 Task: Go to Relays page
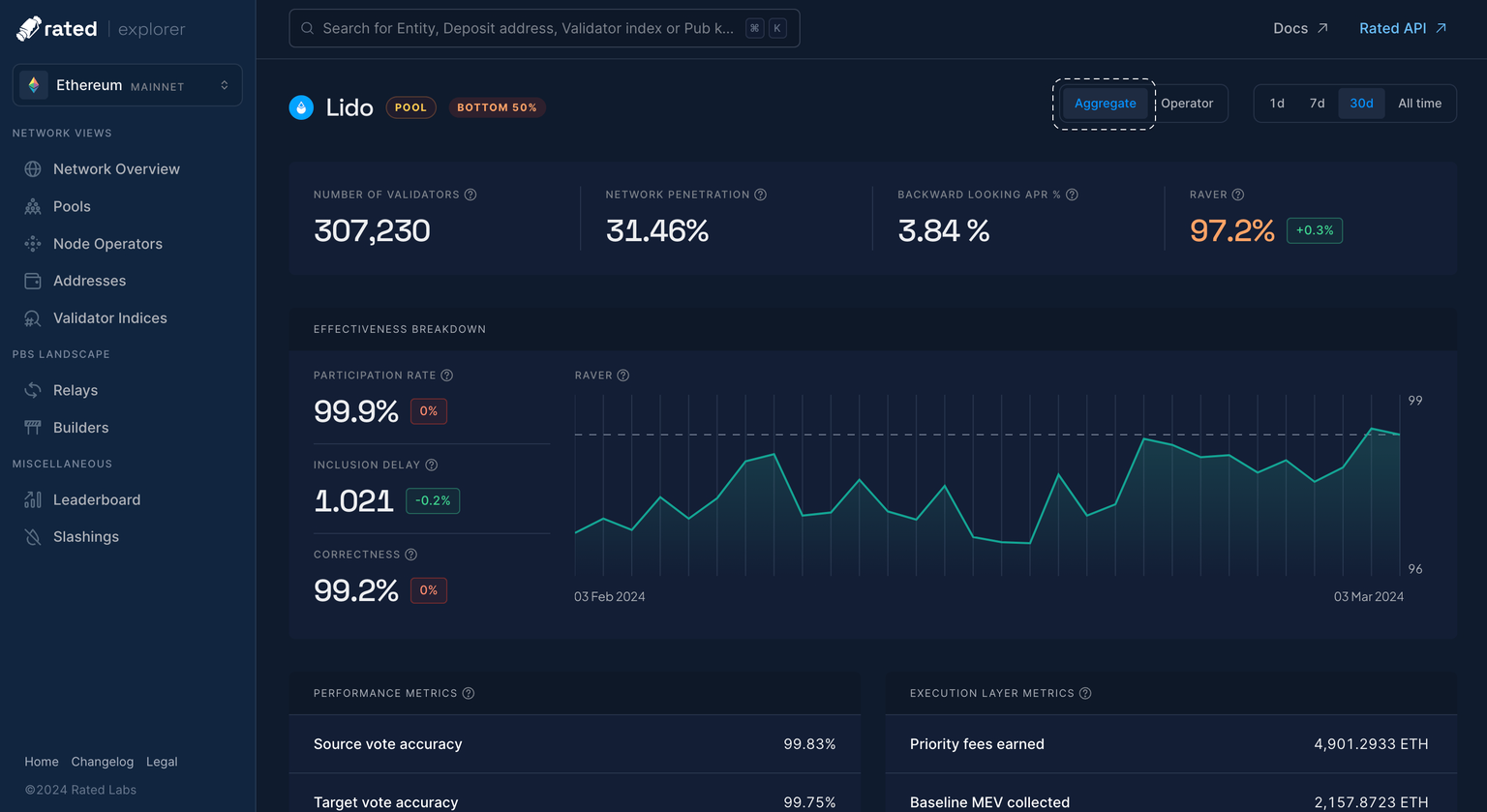coord(76,390)
